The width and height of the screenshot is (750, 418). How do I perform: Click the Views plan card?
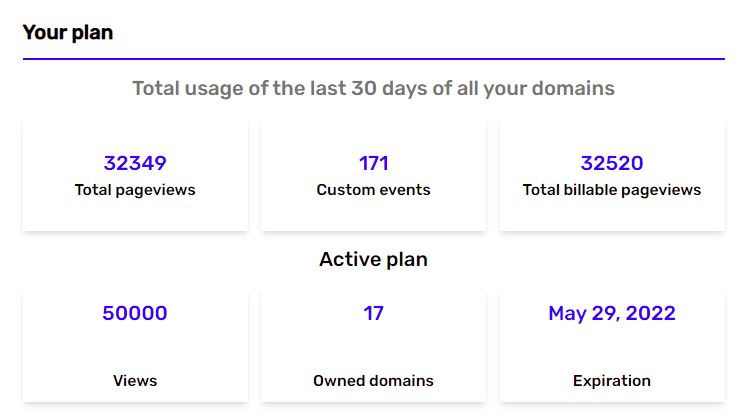tap(135, 347)
